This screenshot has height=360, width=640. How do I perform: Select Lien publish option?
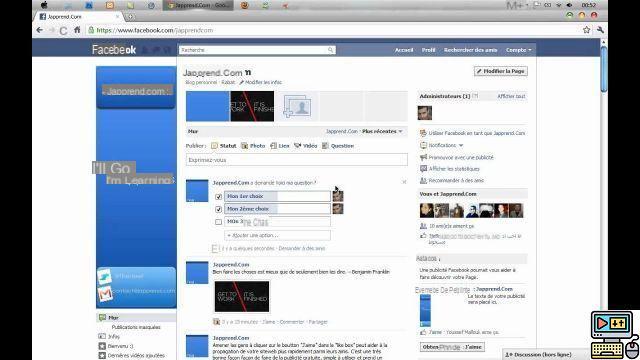point(280,146)
